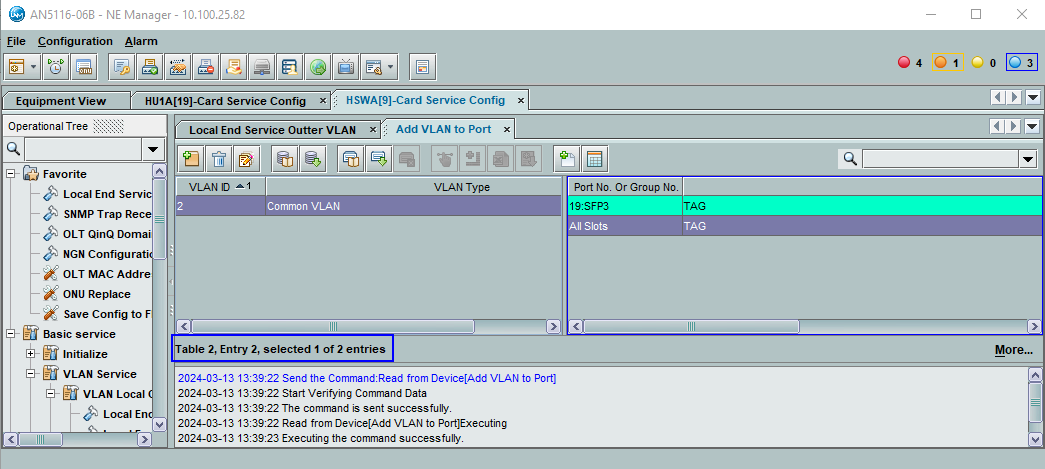Sort by the VLAN ID column header
The width and height of the screenshot is (1045, 469).
point(221,187)
